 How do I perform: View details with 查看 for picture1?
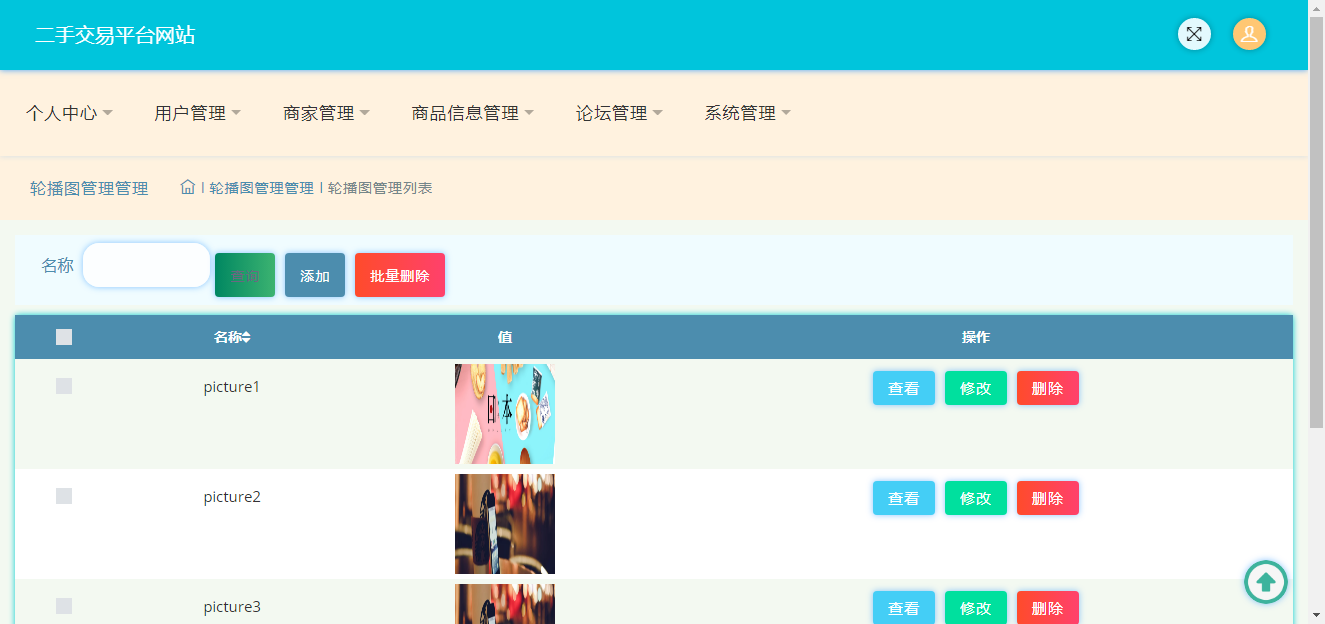click(903, 388)
